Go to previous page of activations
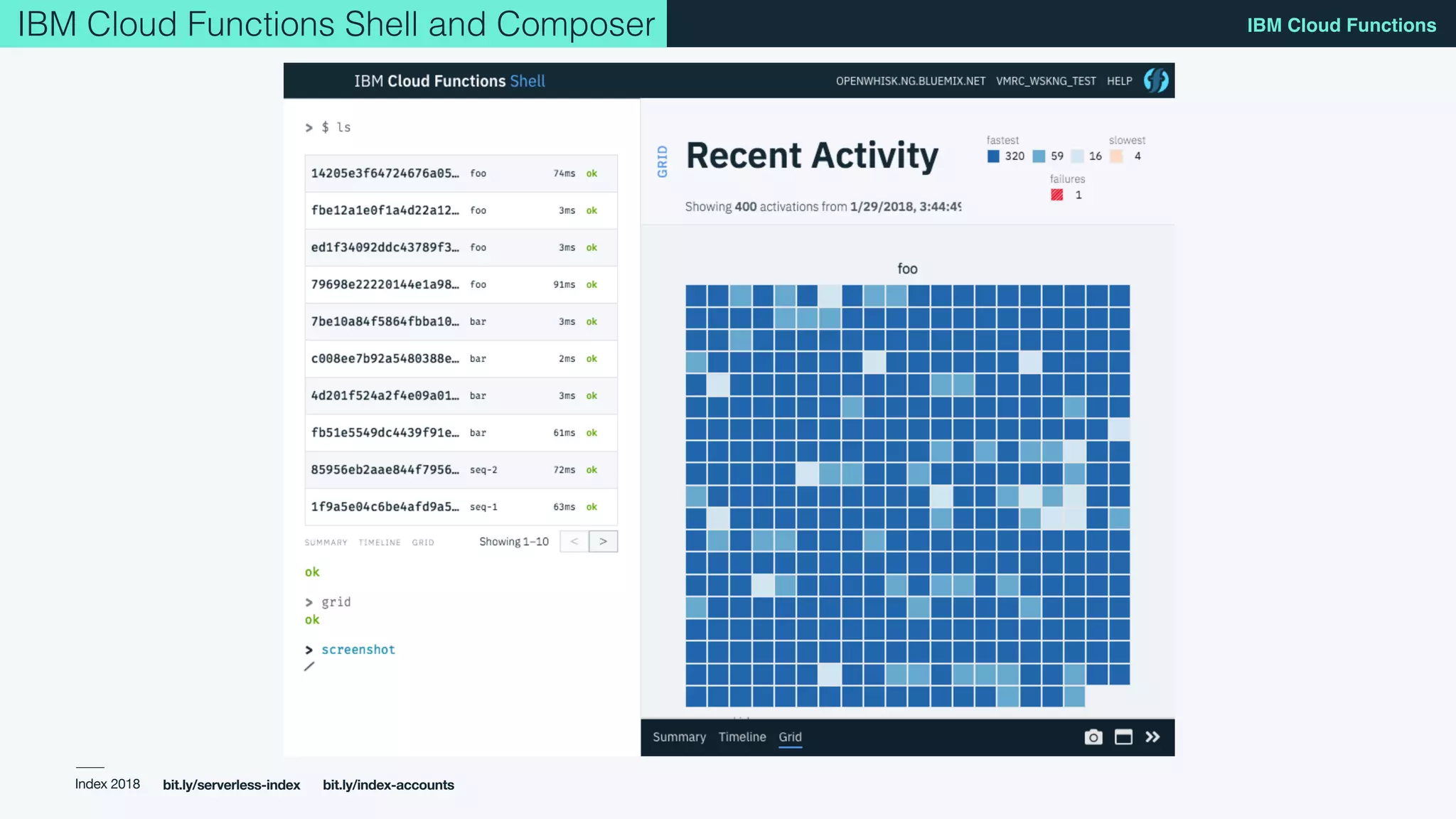This screenshot has height=819, width=1456. click(574, 542)
